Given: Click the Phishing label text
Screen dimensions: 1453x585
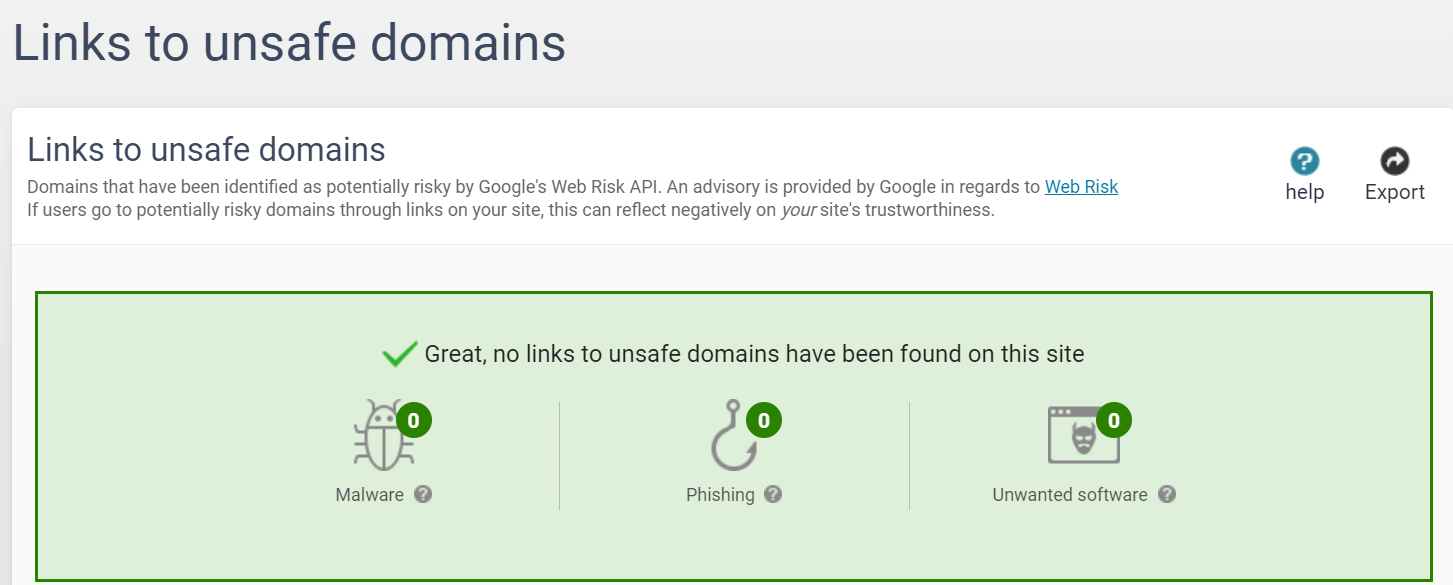Looking at the screenshot, I should [x=720, y=495].
